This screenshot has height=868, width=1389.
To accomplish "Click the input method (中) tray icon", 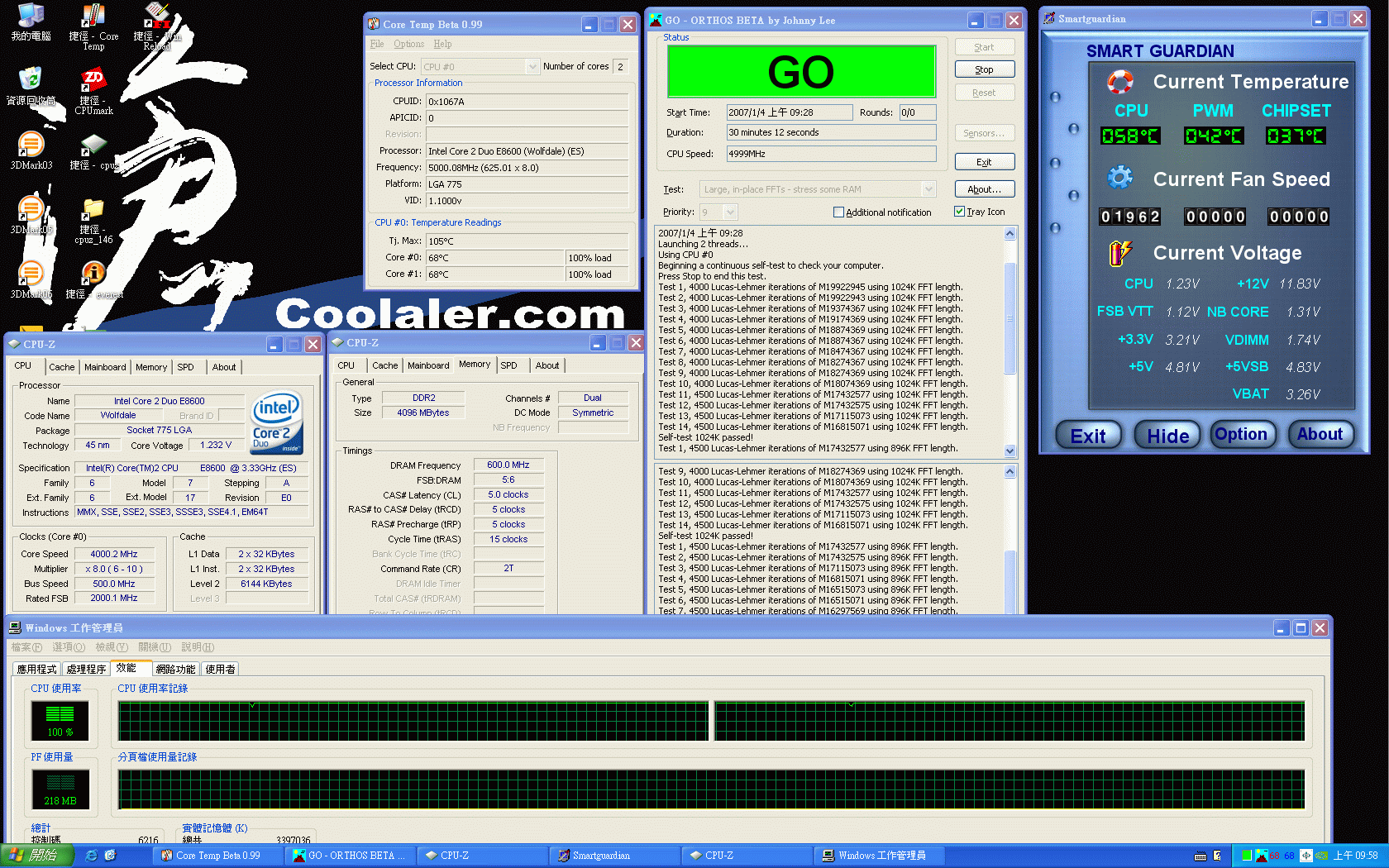I will pyautogui.click(x=1306, y=856).
